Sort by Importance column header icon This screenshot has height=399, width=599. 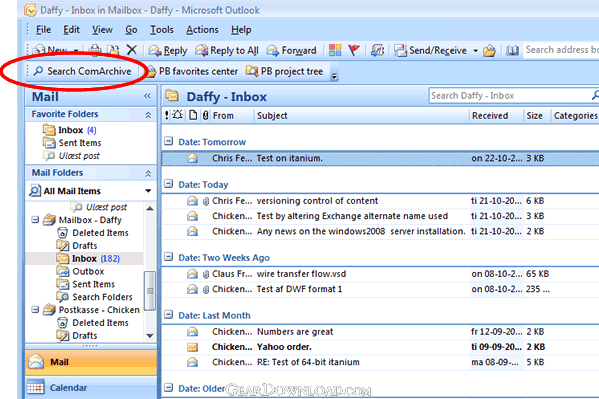pyautogui.click(x=167, y=115)
